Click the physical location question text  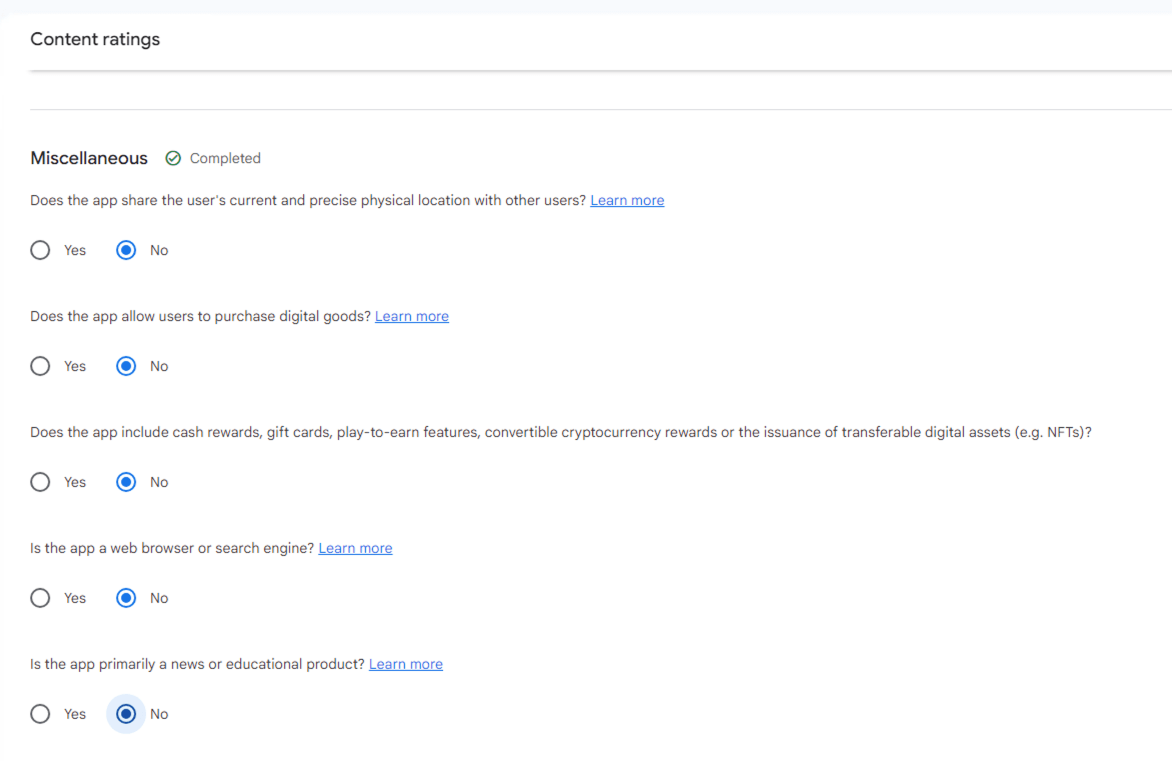[308, 200]
